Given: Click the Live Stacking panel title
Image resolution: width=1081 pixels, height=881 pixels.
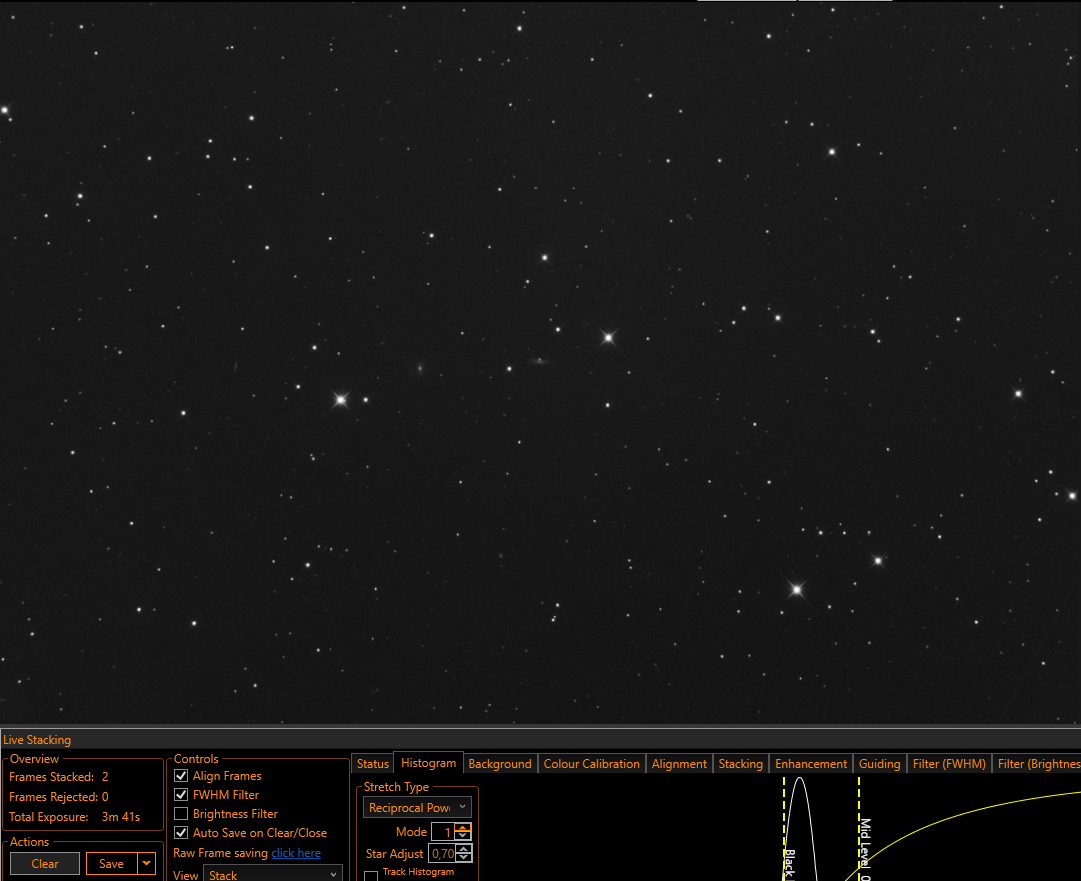Looking at the screenshot, I should (x=37, y=740).
